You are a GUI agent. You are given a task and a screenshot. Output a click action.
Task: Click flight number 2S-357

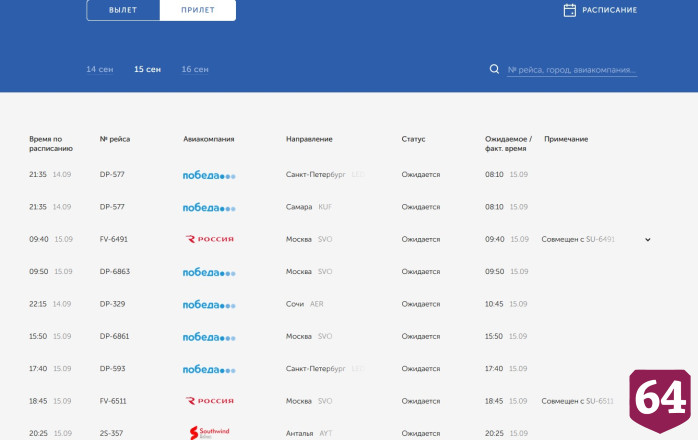click(x=111, y=433)
